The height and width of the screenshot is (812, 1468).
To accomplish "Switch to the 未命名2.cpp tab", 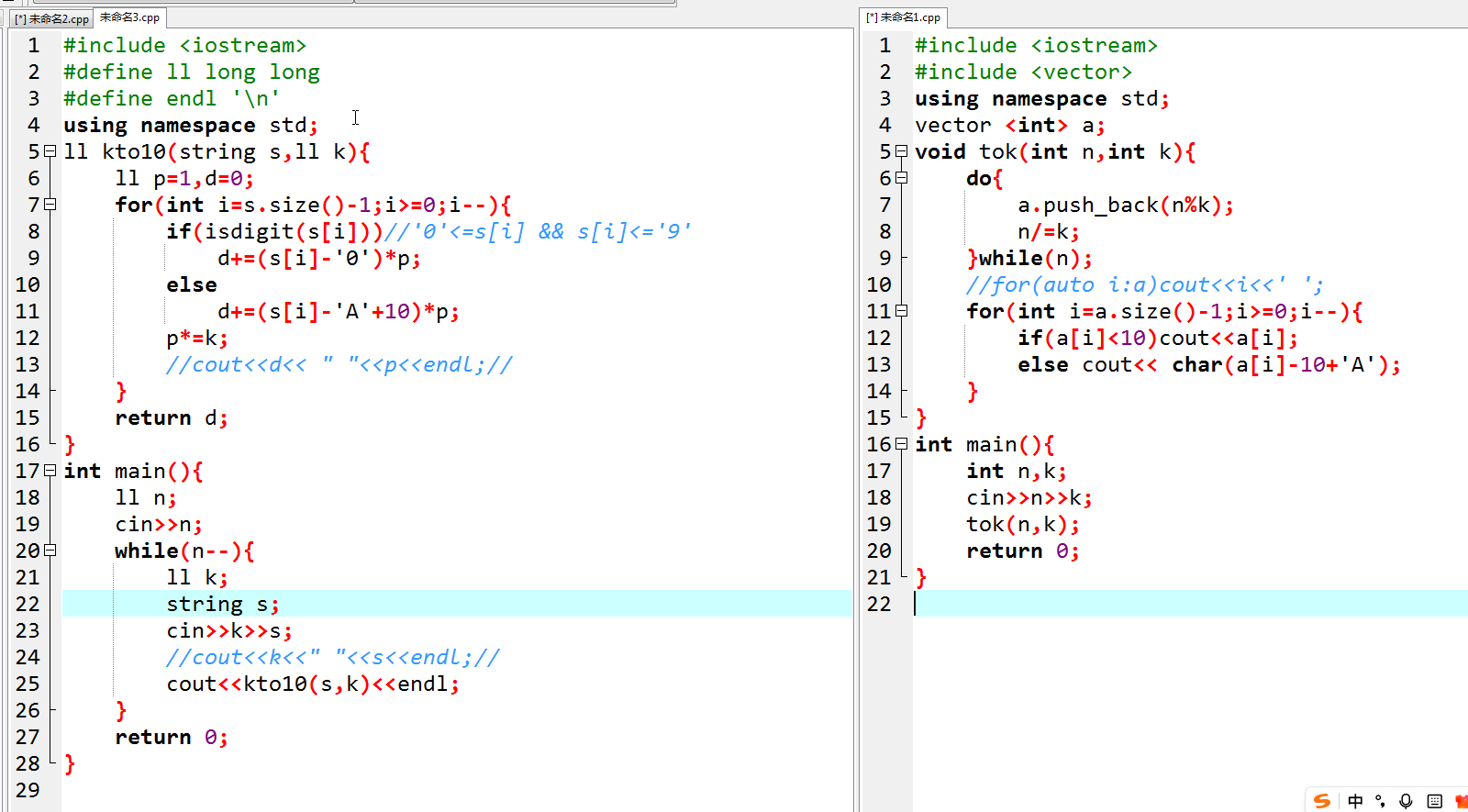I will [x=52, y=18].
